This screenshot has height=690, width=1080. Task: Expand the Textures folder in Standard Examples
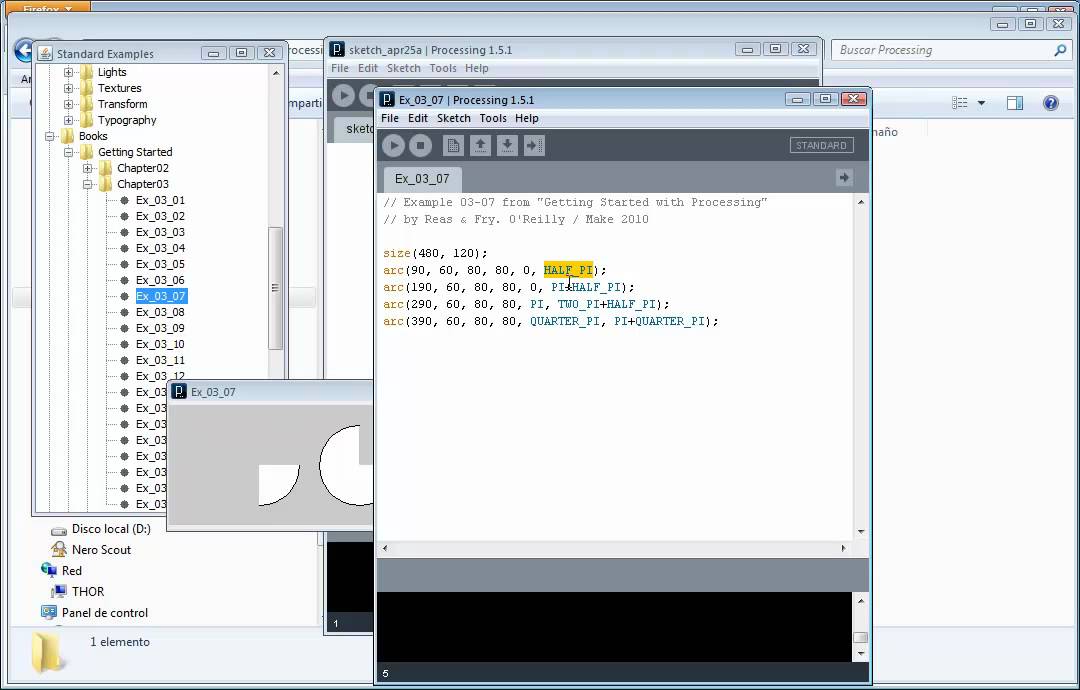68,88
